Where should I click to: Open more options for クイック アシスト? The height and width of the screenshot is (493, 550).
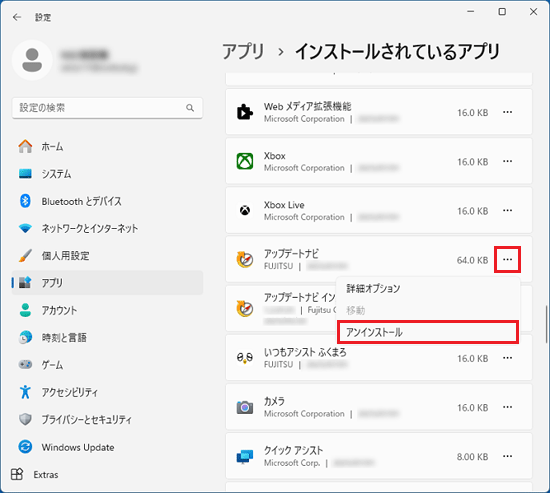tap(508, 456)
